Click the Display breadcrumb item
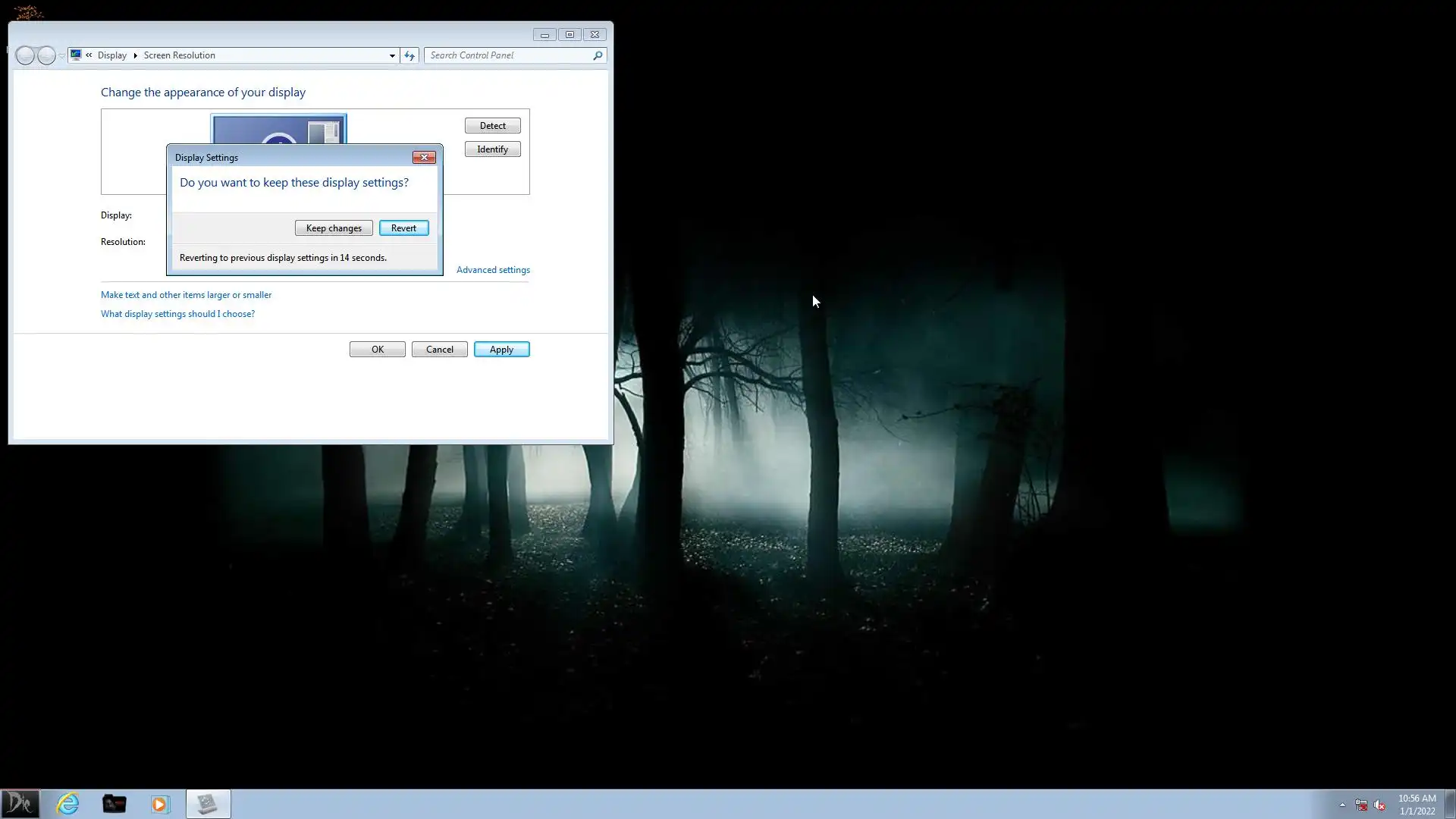 (112, 55)
